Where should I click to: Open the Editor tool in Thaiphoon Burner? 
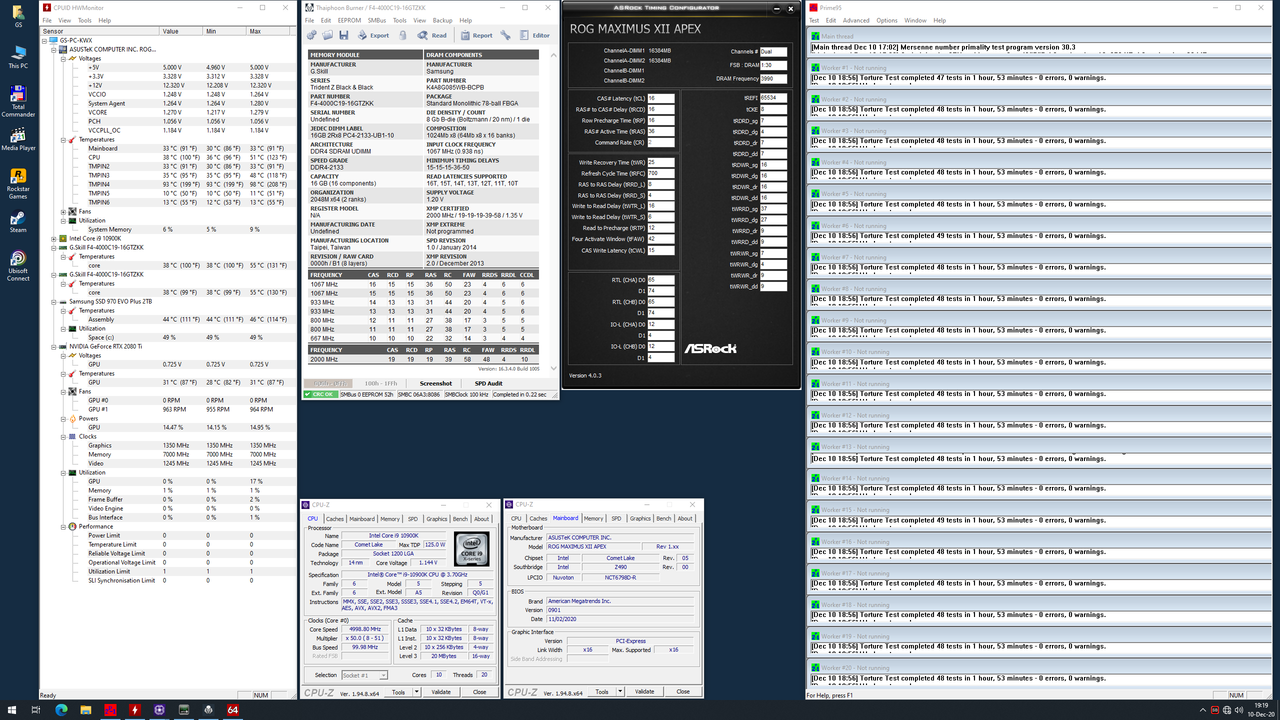[534, 35]
